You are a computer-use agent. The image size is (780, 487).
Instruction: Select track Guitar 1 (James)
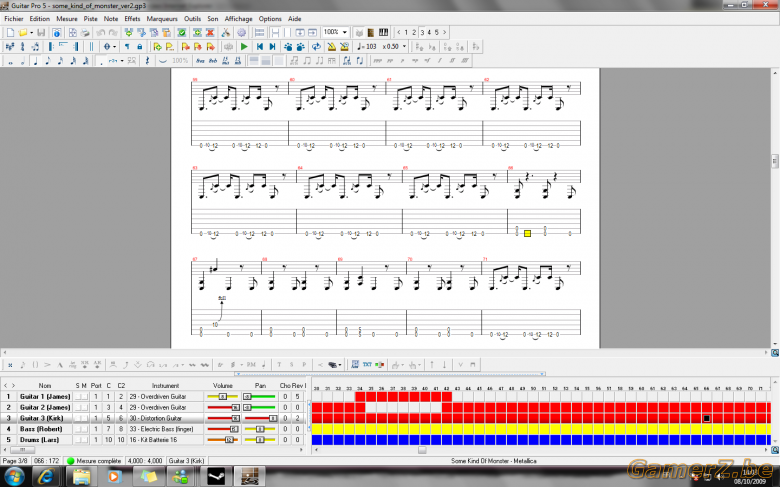pos(45,396)
